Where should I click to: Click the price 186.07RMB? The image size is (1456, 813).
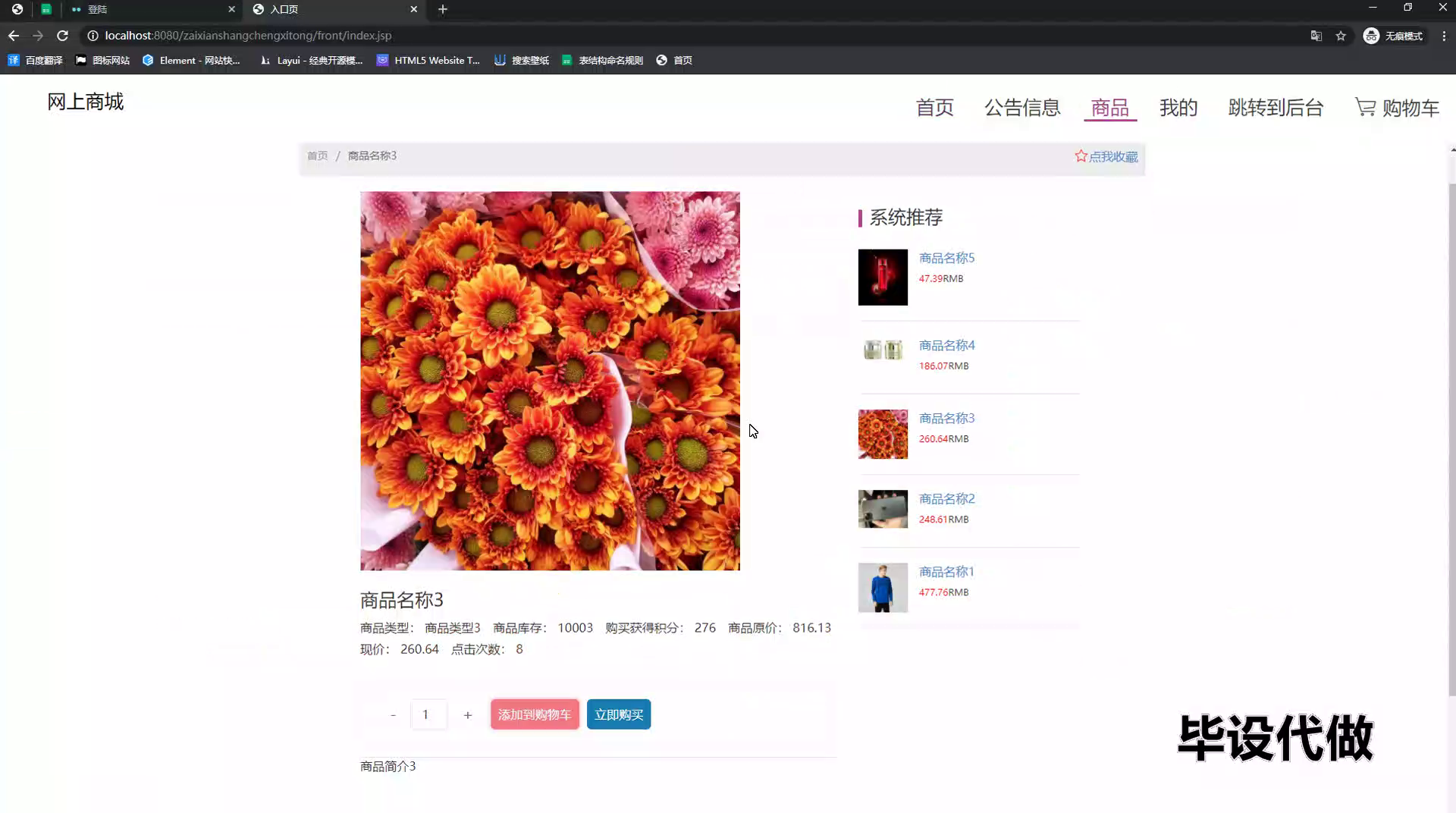[x=943, y=366]
